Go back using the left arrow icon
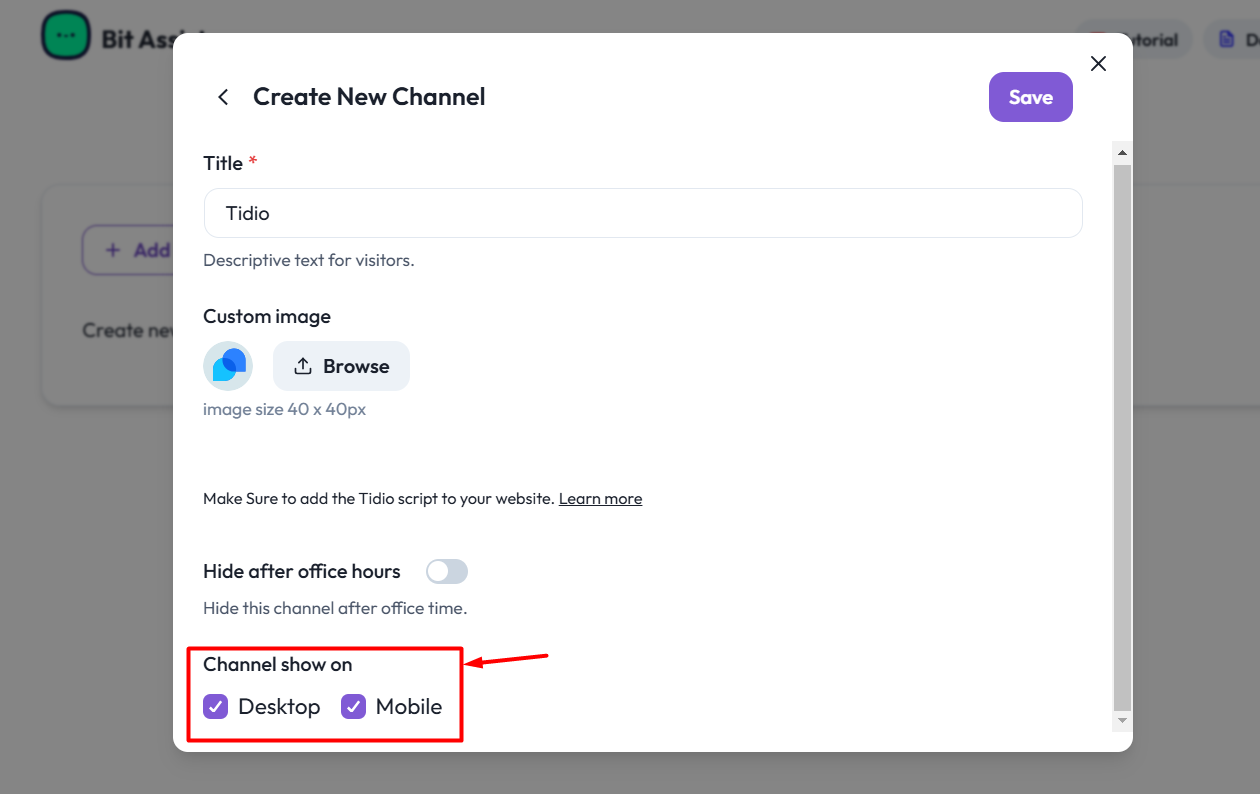The image size is (1260, 794). click(x=223, y=97)
